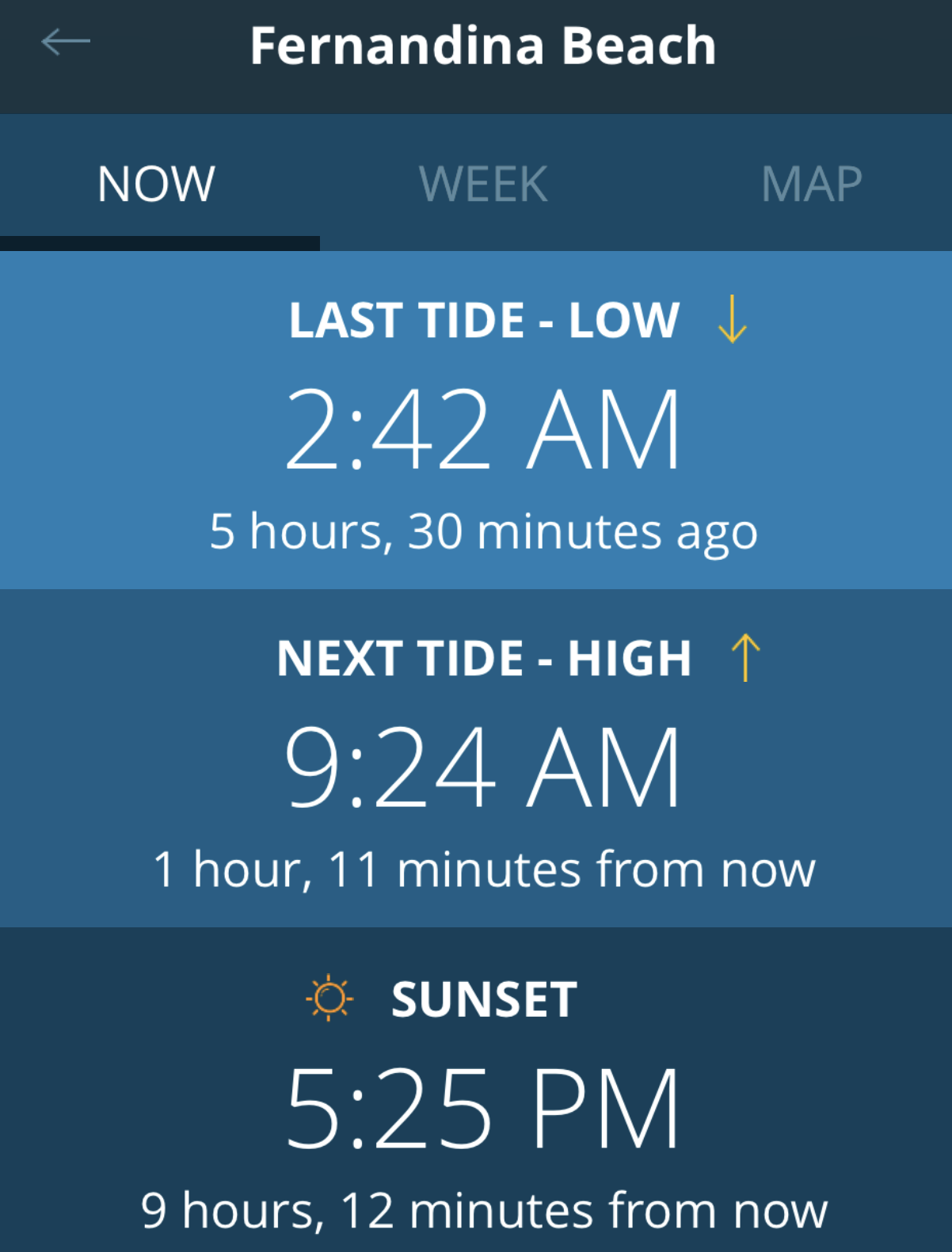
Task: Tap the Fernandina Beach title
Action: pyautogui.click(x=483, y=45)
